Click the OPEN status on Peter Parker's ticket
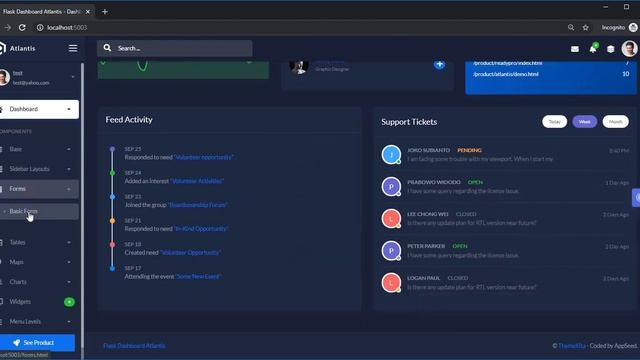The height and width of the screenshot is (360, 640). tap(460, 246)
